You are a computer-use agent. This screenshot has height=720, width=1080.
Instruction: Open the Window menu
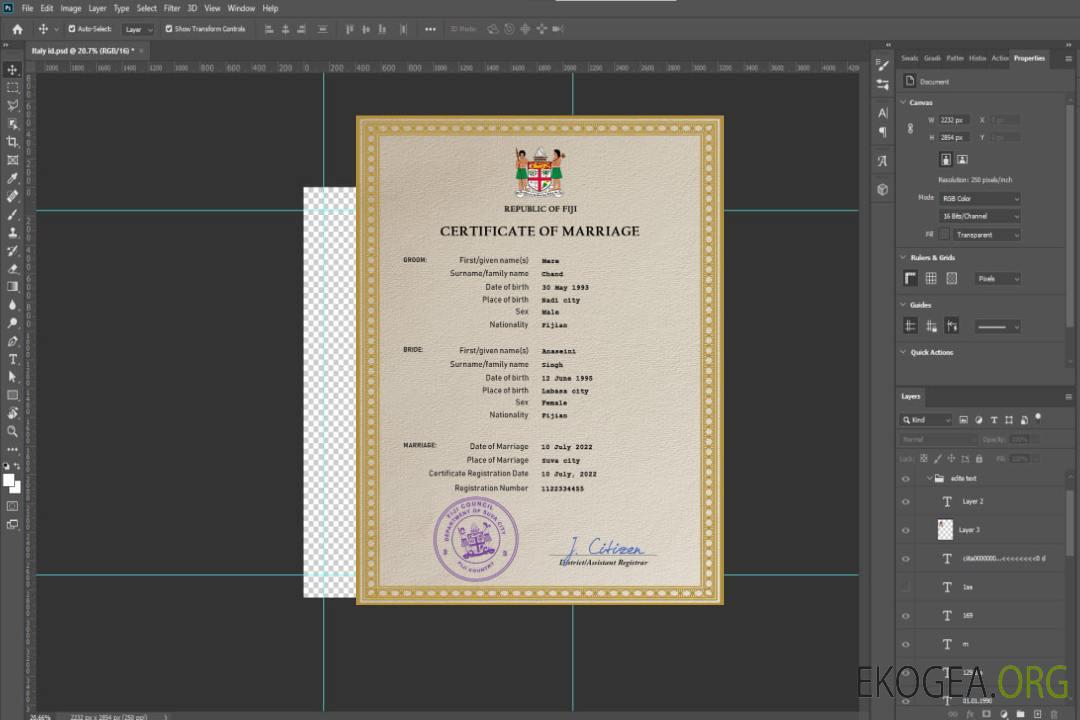[x=241, y=8]
